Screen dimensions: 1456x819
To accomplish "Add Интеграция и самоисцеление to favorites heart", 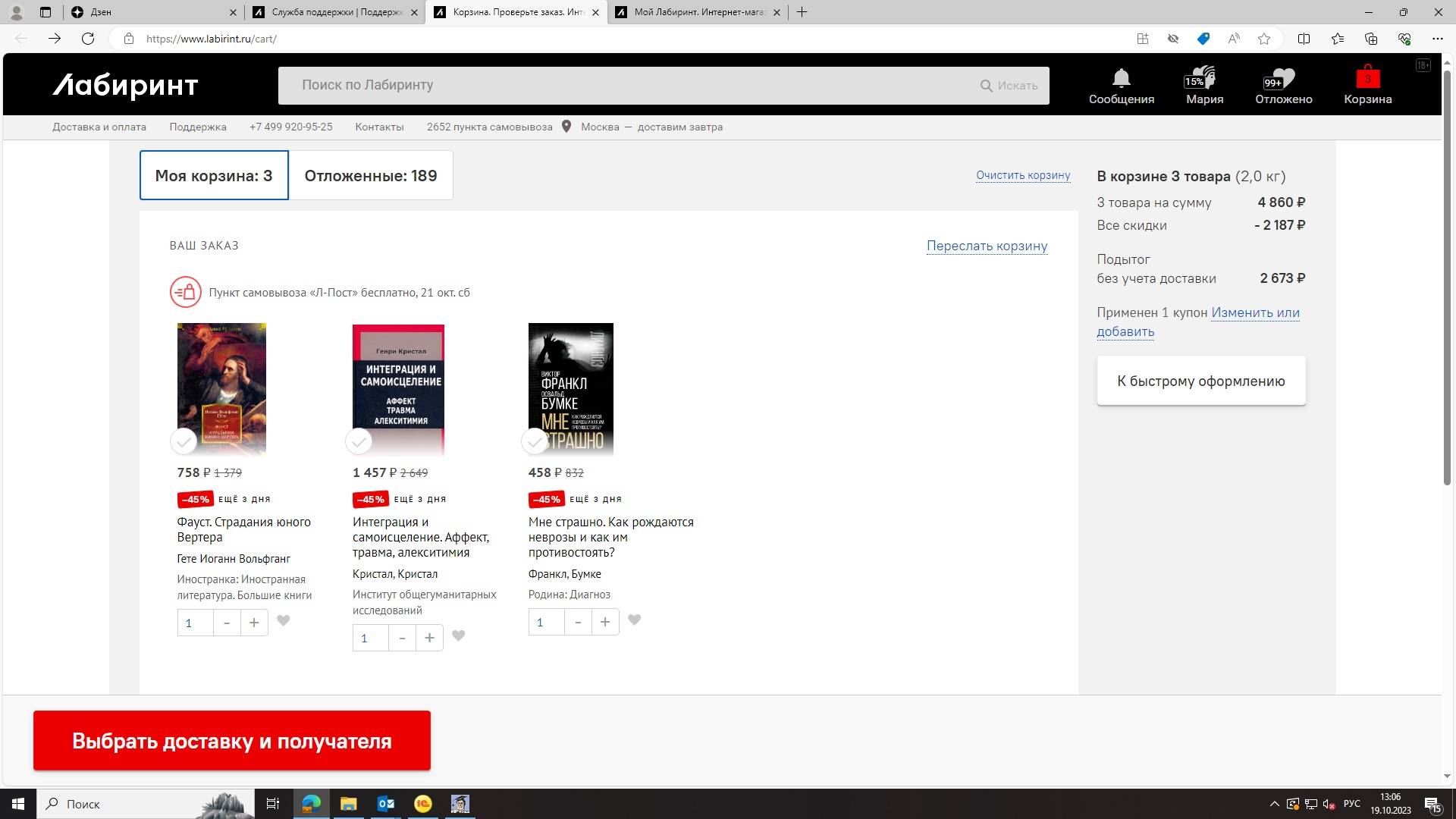I will point(459,636).
